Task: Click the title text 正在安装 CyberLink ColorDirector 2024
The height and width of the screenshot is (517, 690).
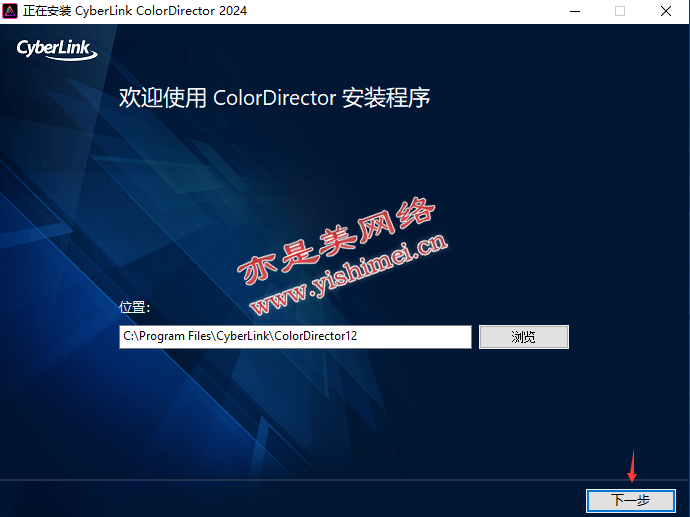Action: [135, 11]
